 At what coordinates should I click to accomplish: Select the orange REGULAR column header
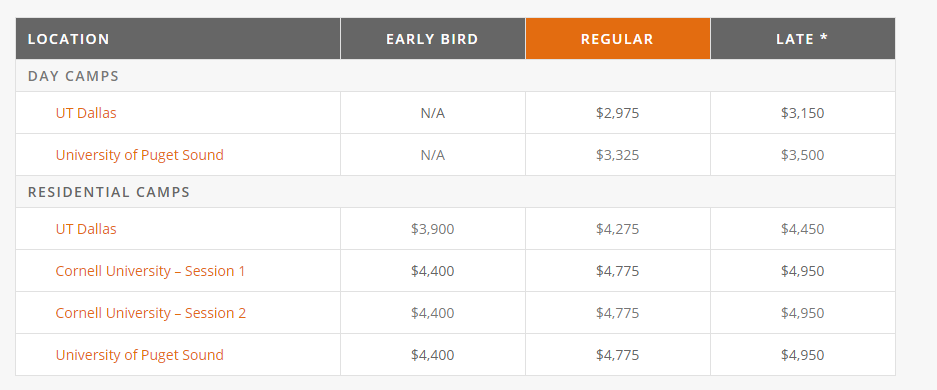618,39
